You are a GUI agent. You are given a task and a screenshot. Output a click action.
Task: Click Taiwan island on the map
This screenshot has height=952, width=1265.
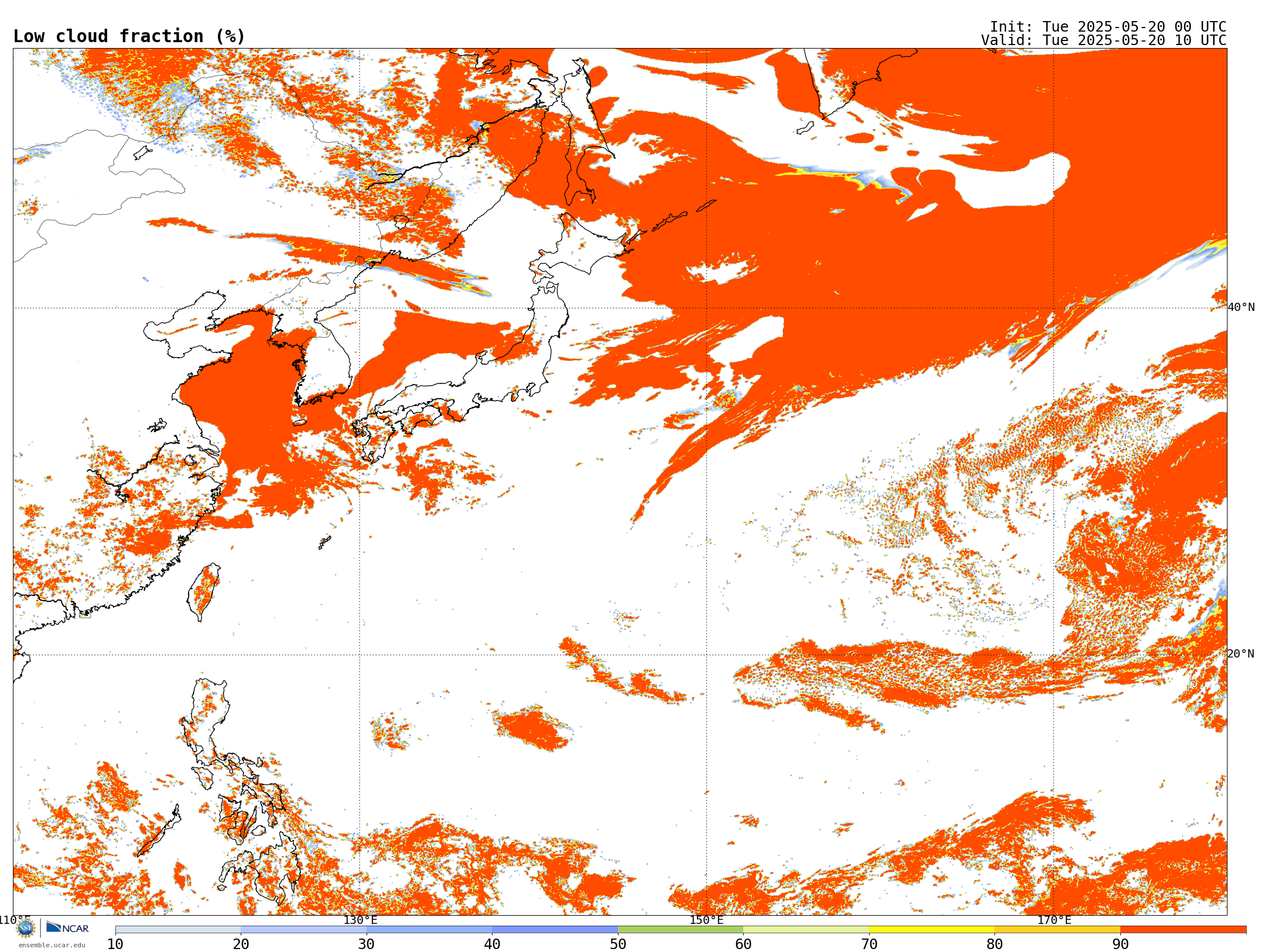pos(203,591)
